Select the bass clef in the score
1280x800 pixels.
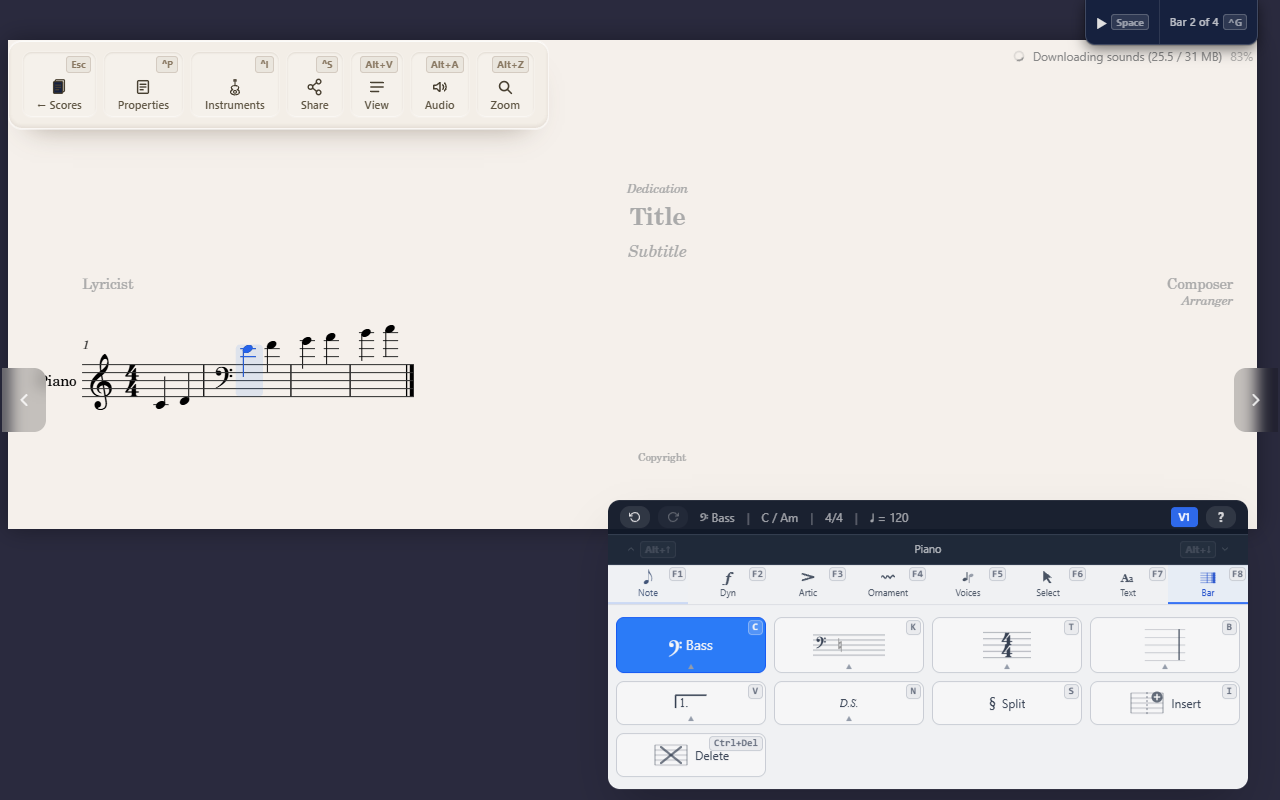[223, 377]
